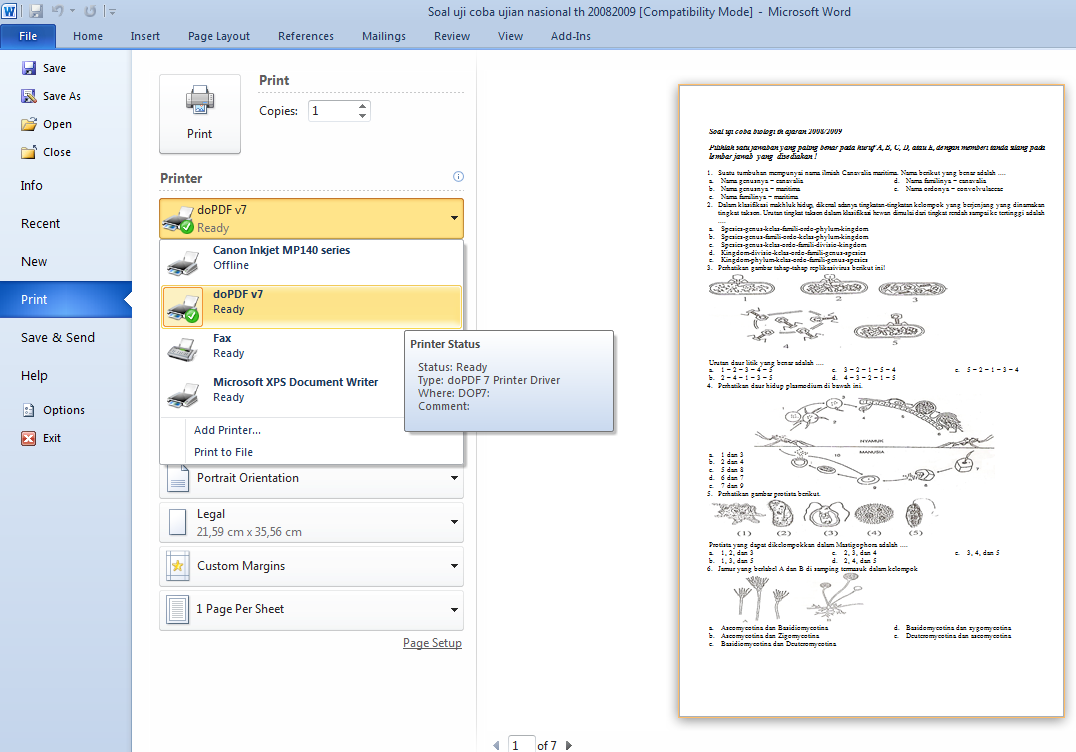This screenshot has width=1076, height=752.
Task: Increase copies with the up spinner arrow
Action: coord(362,106)
